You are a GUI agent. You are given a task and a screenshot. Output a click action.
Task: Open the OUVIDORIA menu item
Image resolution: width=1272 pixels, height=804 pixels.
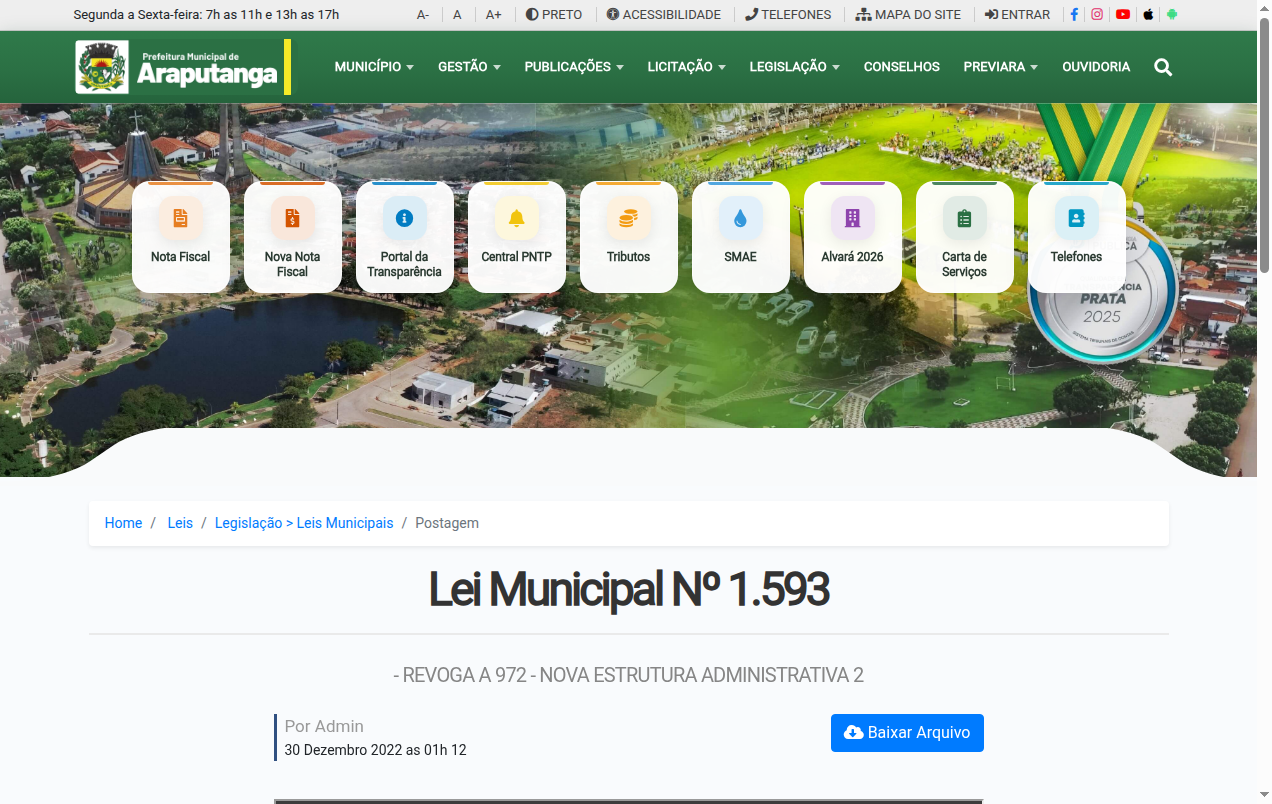tap(1096, 67)
